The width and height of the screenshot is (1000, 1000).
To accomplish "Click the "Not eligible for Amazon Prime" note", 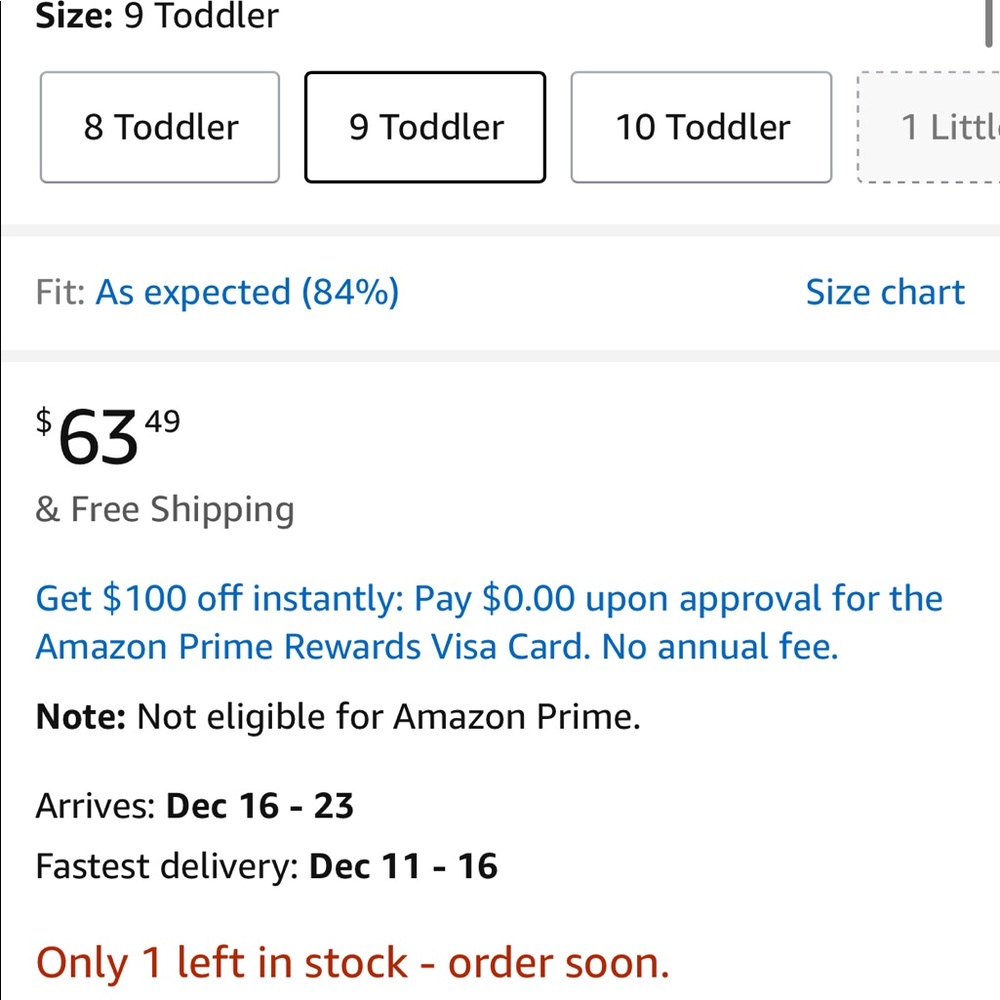I will coord(388,716).
